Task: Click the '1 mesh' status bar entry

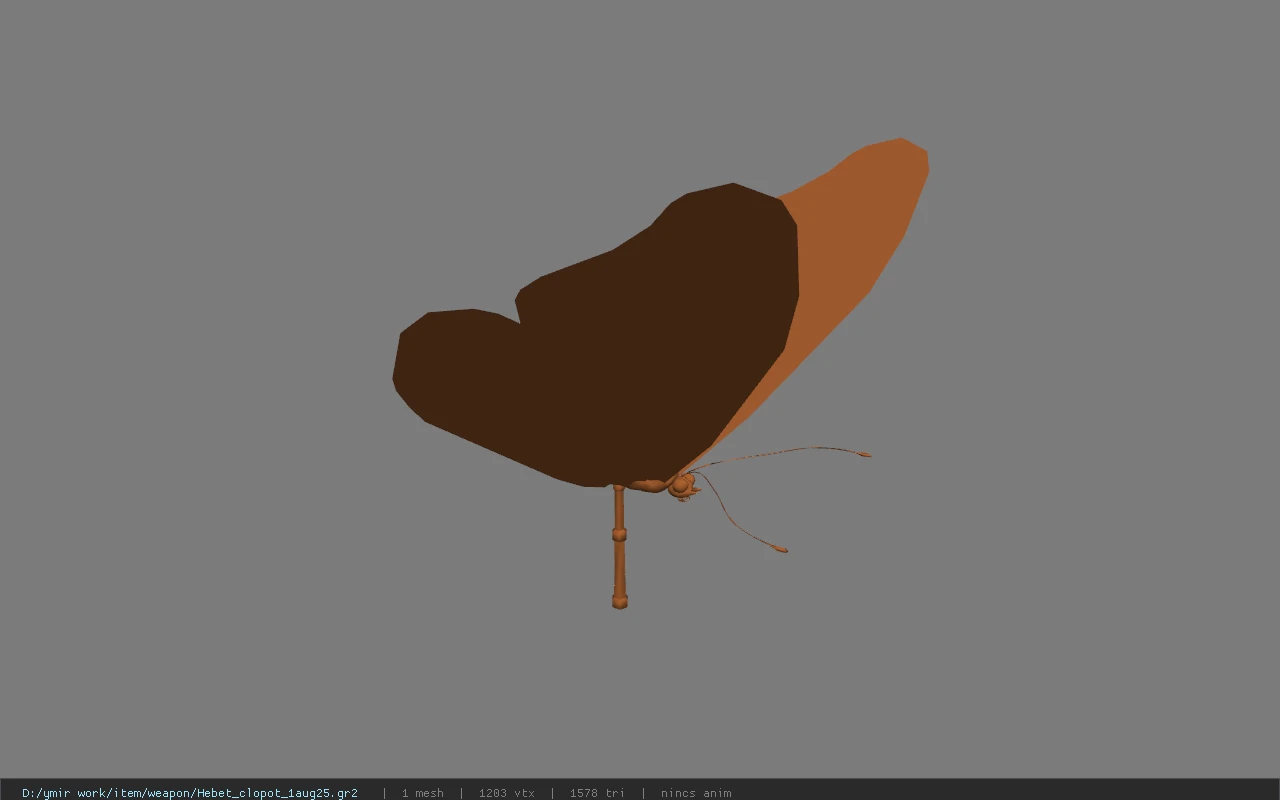Action: [422, 793]
